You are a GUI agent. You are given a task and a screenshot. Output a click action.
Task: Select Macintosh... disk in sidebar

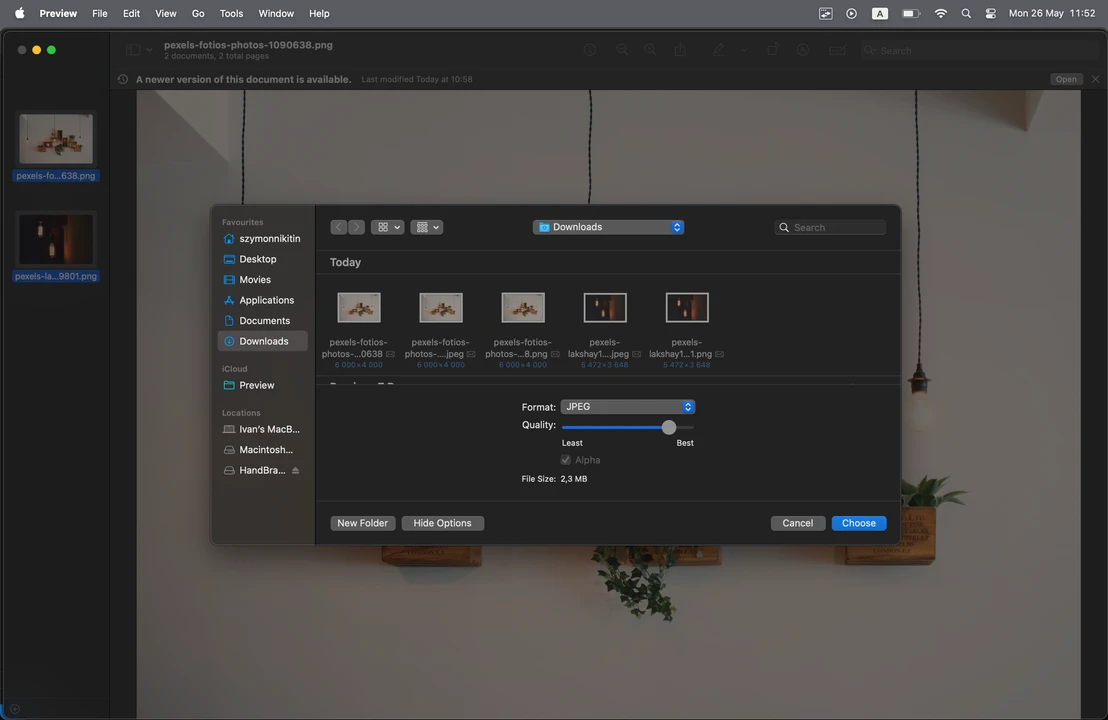coord(262,449)
